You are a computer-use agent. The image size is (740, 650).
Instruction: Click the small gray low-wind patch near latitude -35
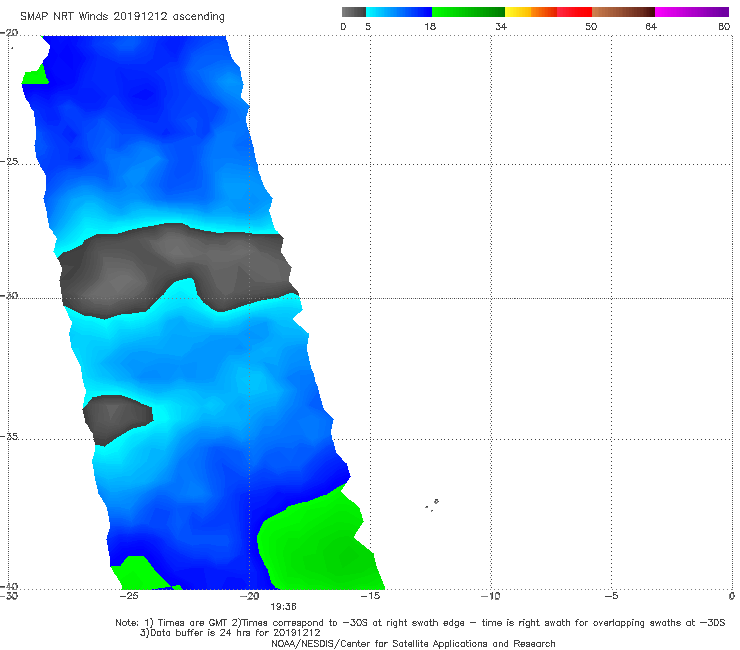tap(117, 419)
